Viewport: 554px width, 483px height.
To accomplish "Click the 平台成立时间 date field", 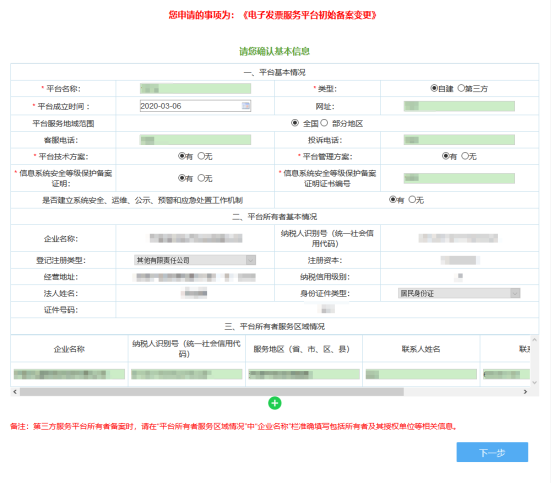I will (x=195, y=106).
